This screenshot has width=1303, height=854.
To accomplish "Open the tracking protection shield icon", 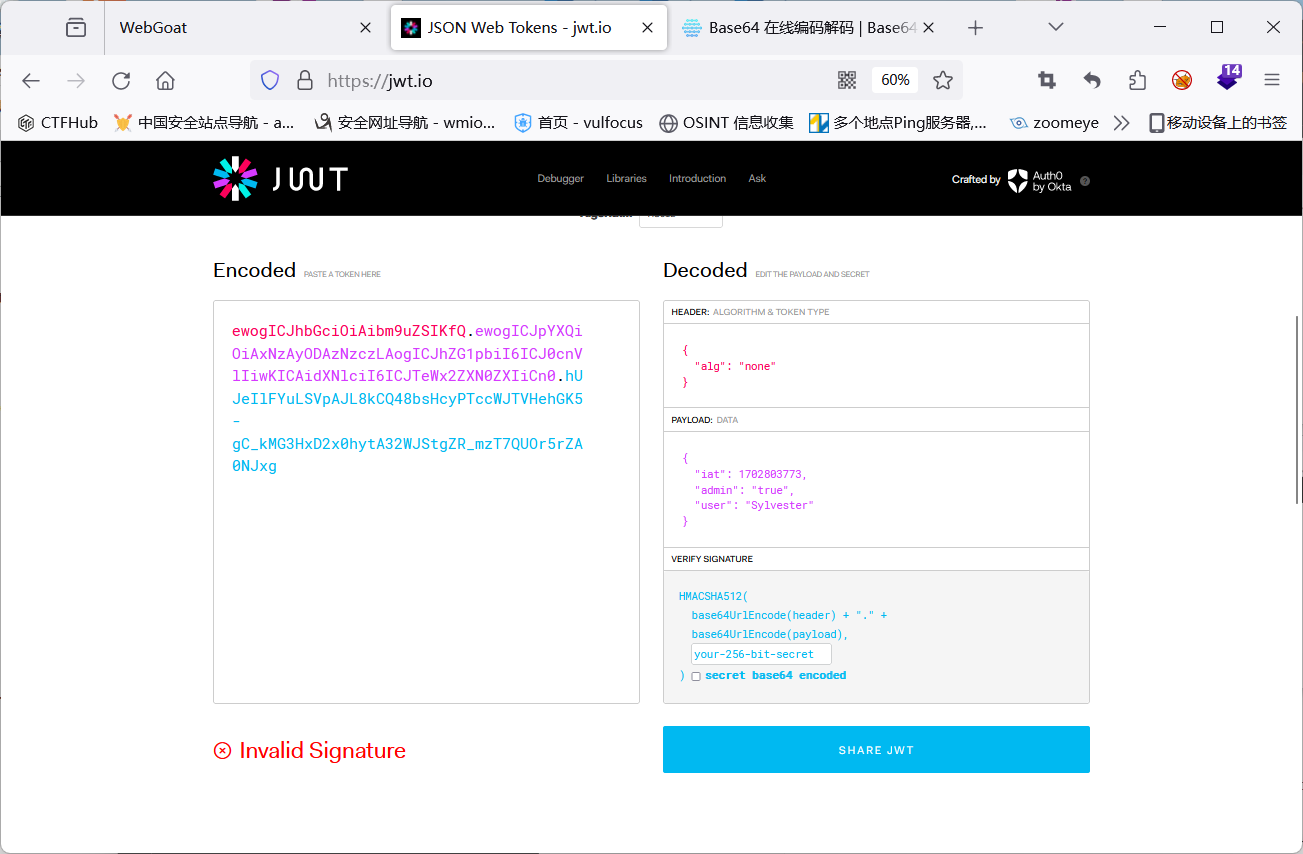I will coord(270,81).
